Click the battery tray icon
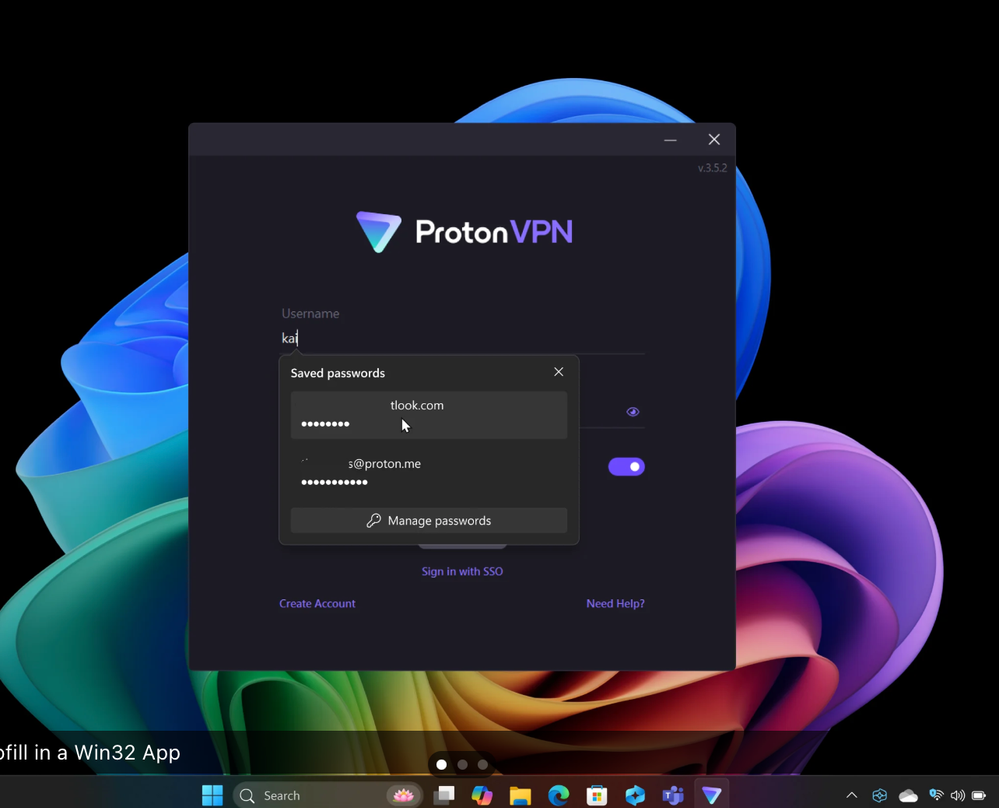 pos(979,795)
